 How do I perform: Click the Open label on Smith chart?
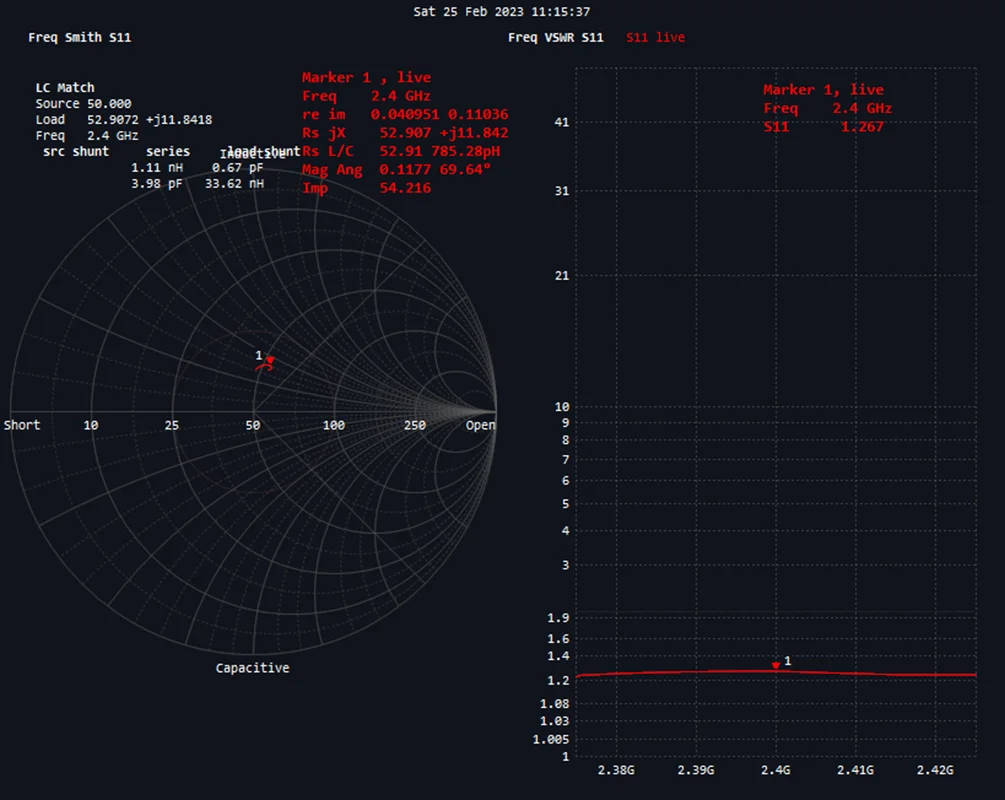tap(481, 425)
